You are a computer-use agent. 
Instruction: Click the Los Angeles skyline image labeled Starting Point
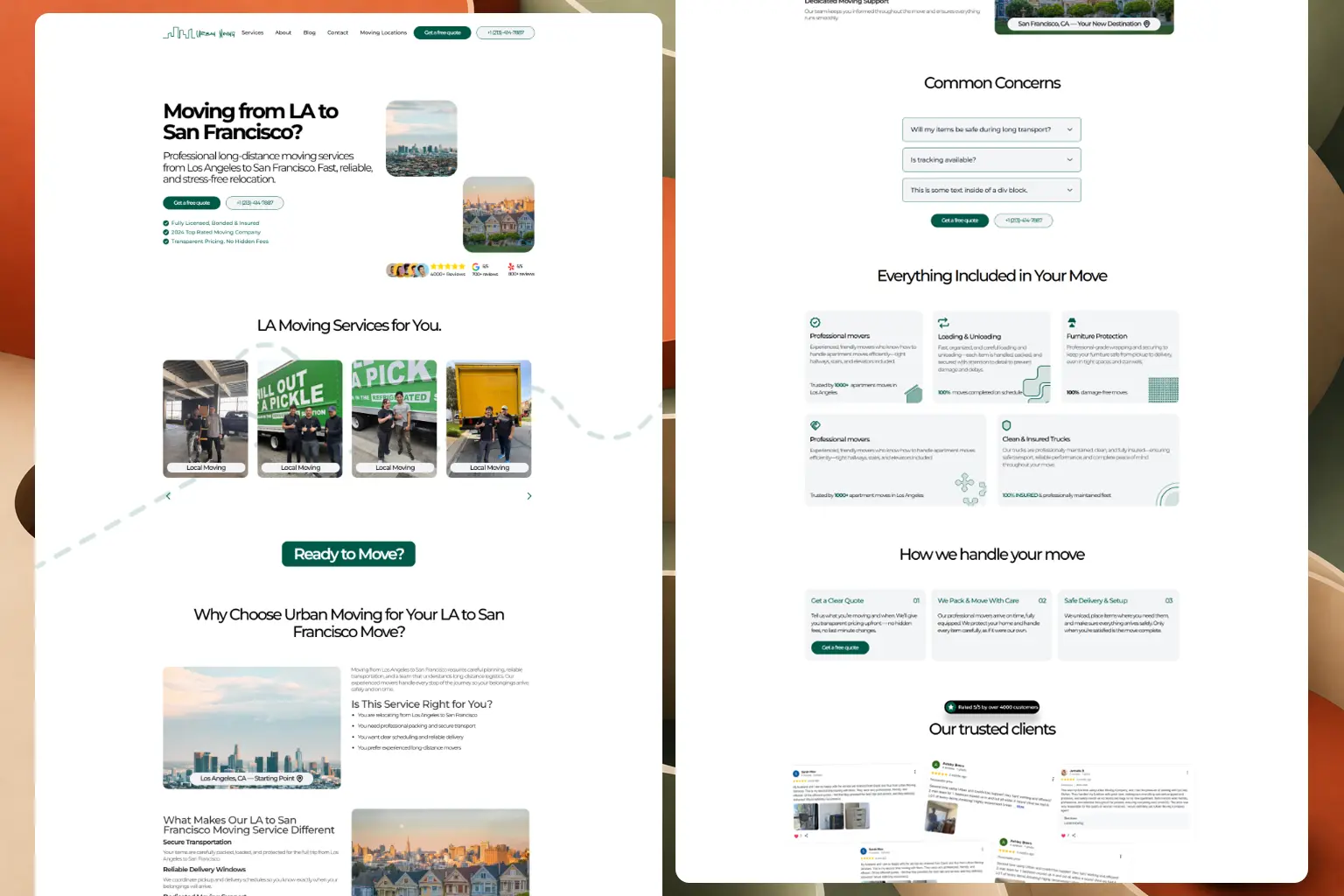point(252,728)
